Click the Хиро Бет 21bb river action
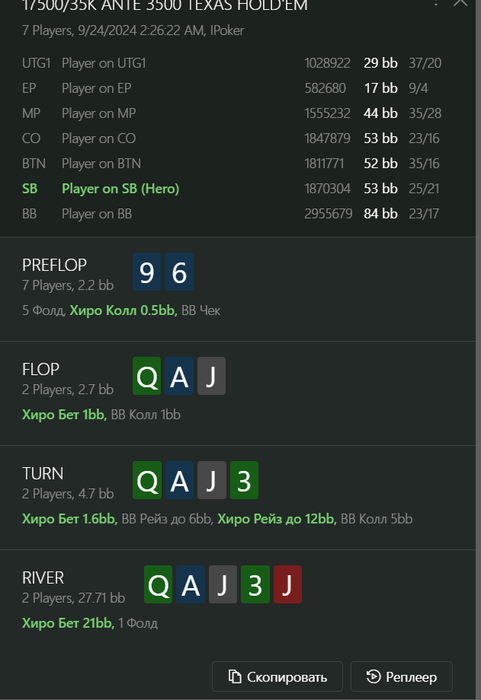 click(68, 623)
